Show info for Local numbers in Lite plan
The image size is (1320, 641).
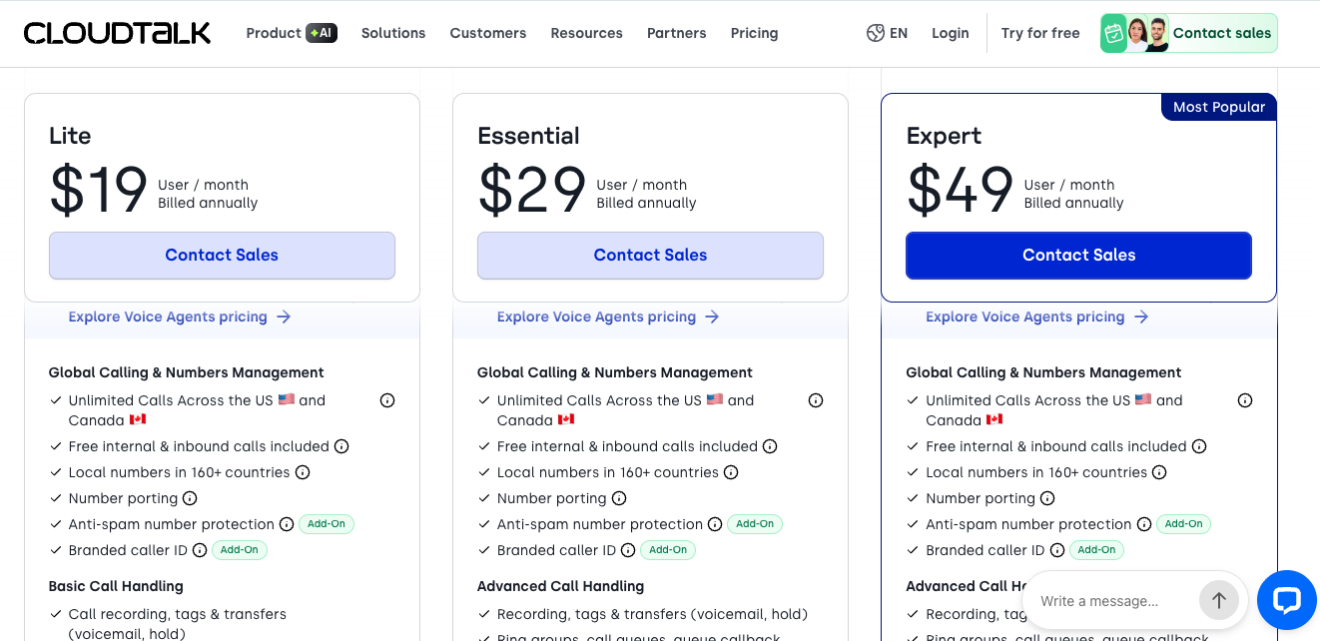pyautogui.click(x=302, y=472)
